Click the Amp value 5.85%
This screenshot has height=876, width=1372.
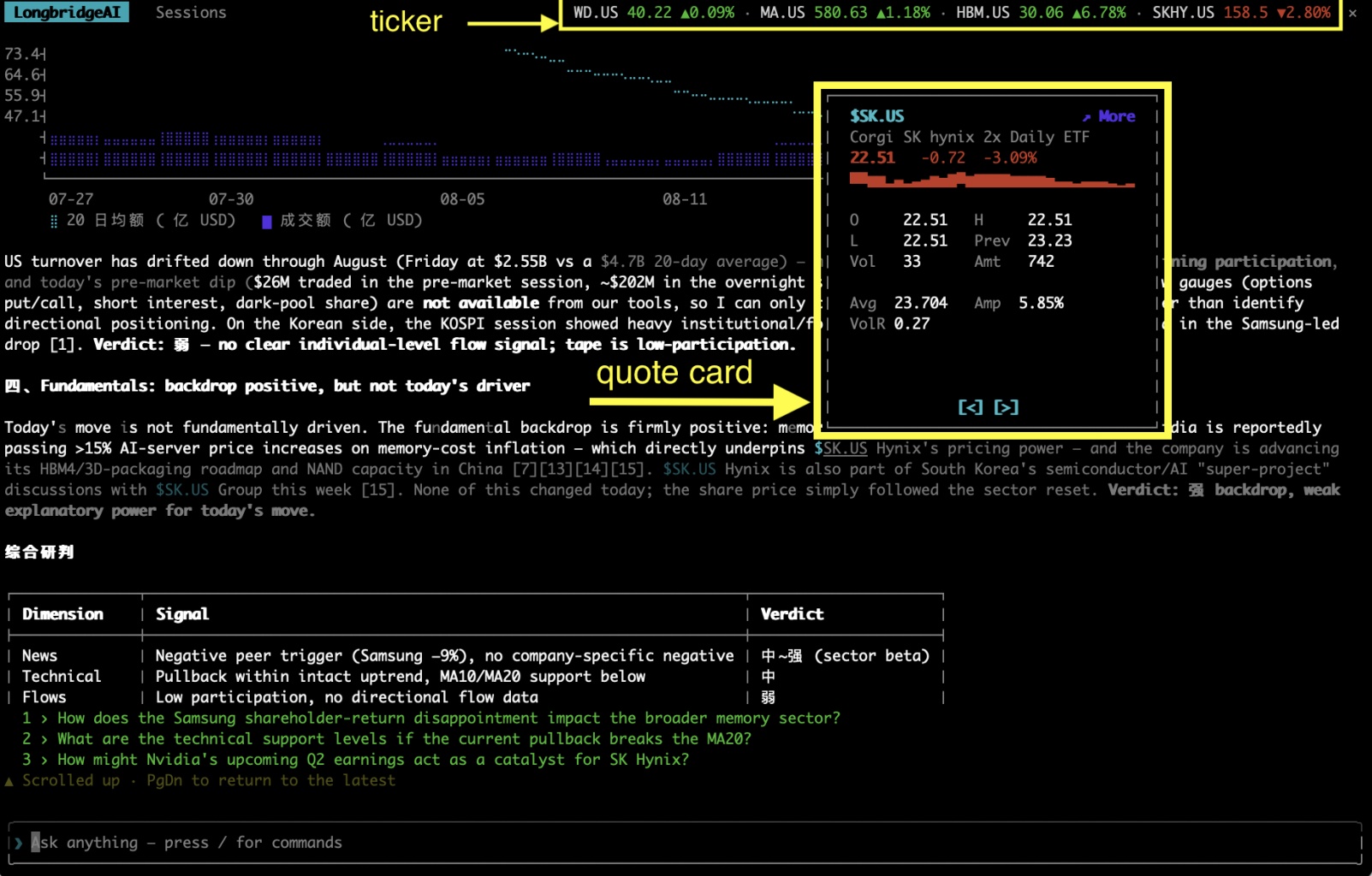[x=1041, y=303]
